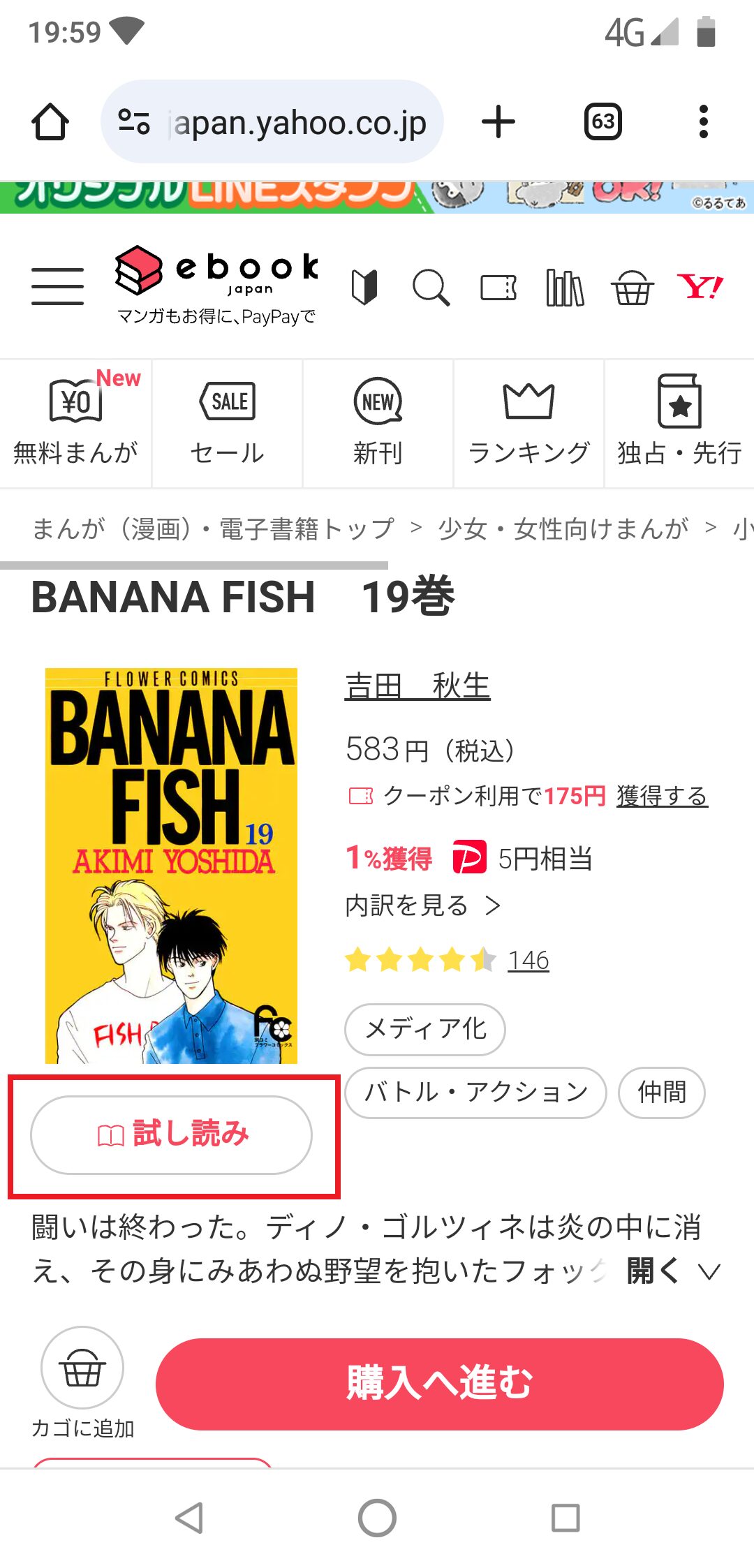Open the bookshelf library icon
This screenshot has height=1568, width=754.
pos(565,287)
